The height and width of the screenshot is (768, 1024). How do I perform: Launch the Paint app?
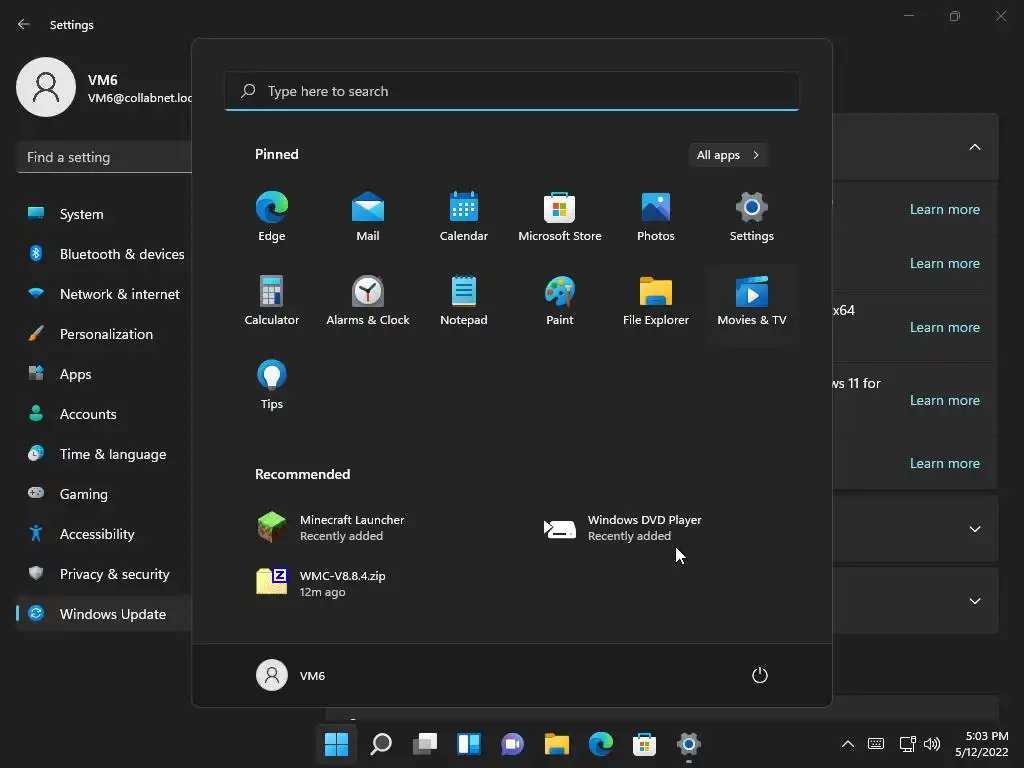(x=560, y=301)
